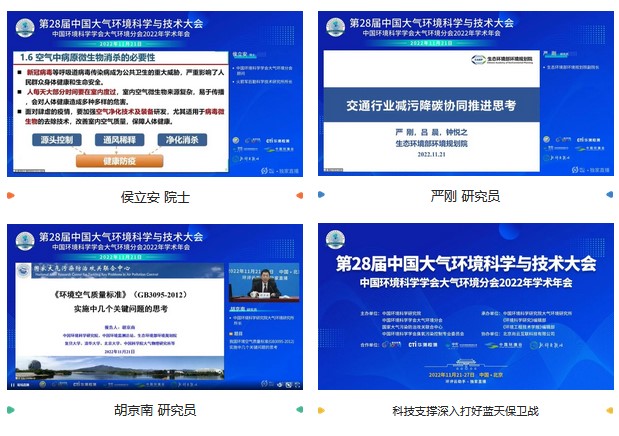Click the caption '胡京南 研究员'
This screenshot has height=436, width=619.
coord(155,410)
